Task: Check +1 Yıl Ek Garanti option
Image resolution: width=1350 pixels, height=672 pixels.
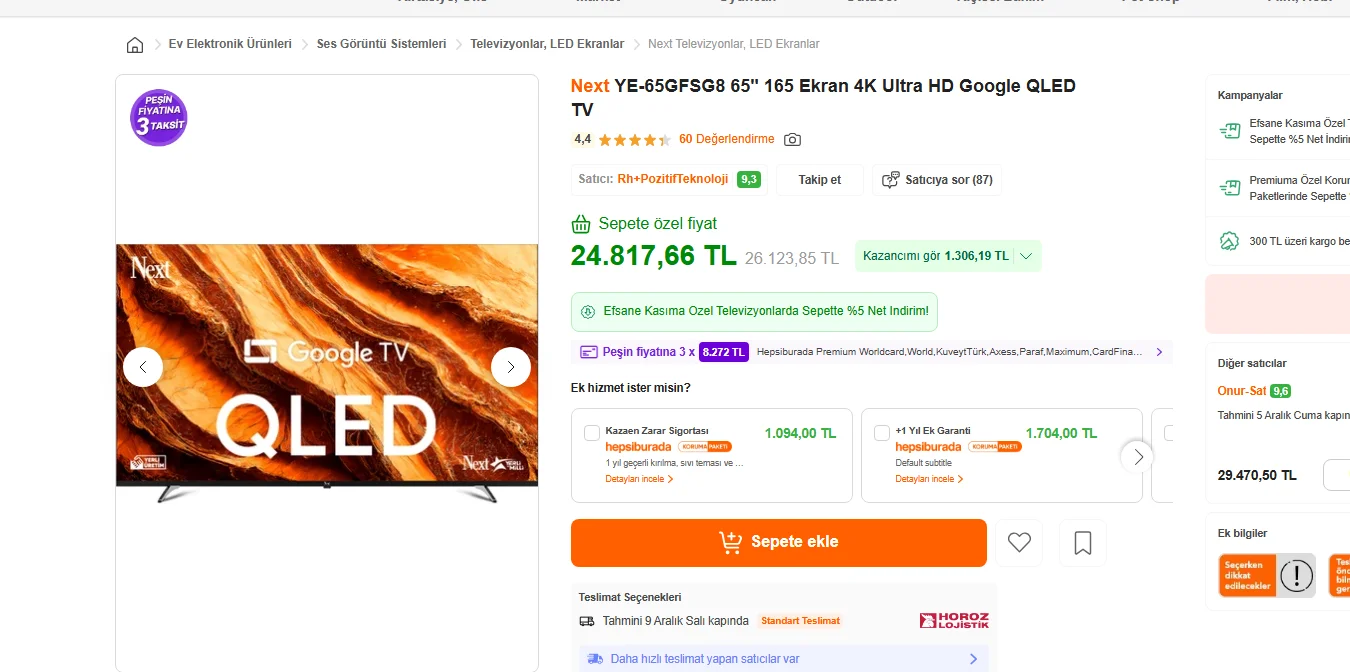Action: tap(882, 433)
